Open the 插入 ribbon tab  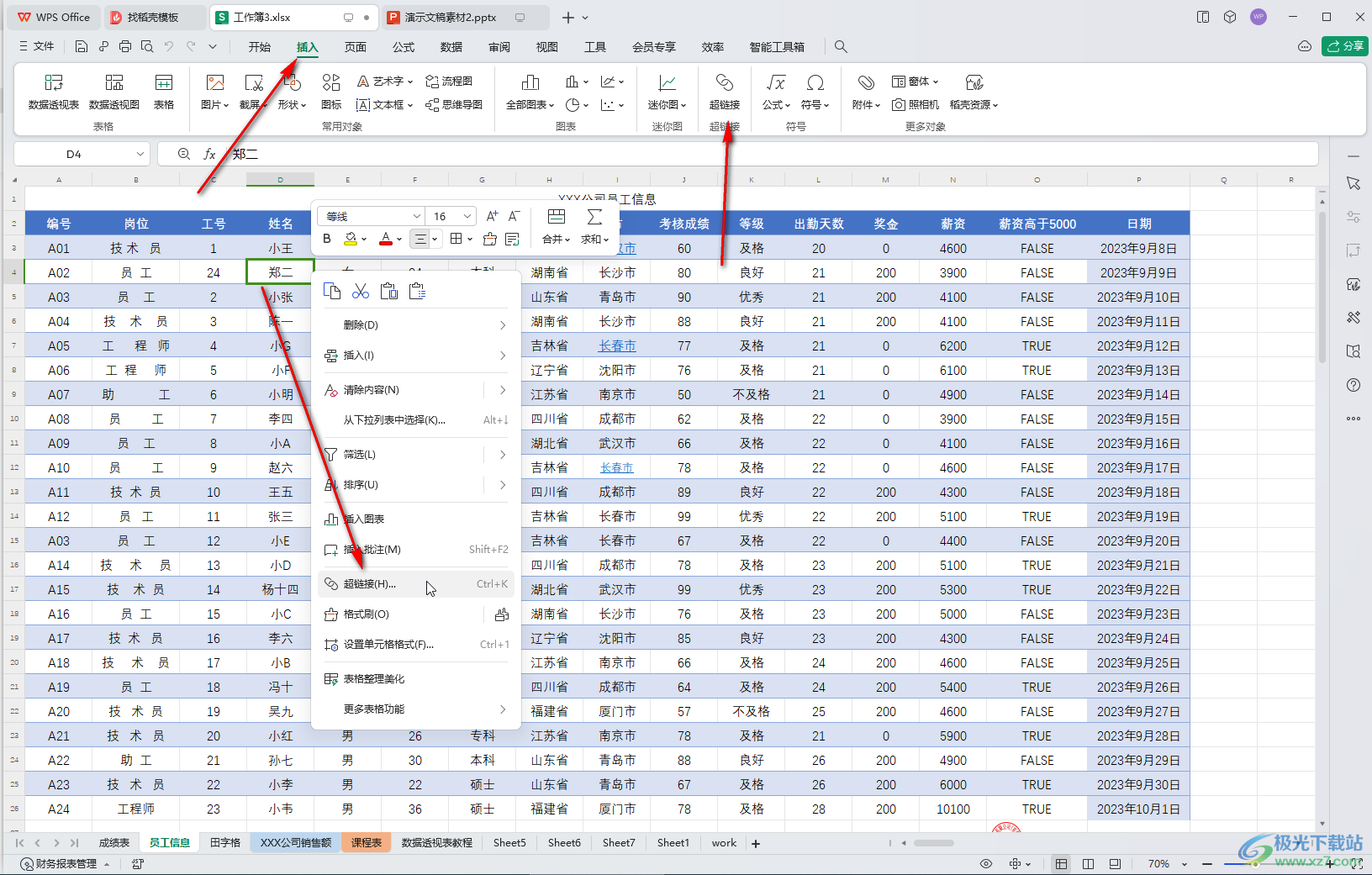tap(308, 47)
